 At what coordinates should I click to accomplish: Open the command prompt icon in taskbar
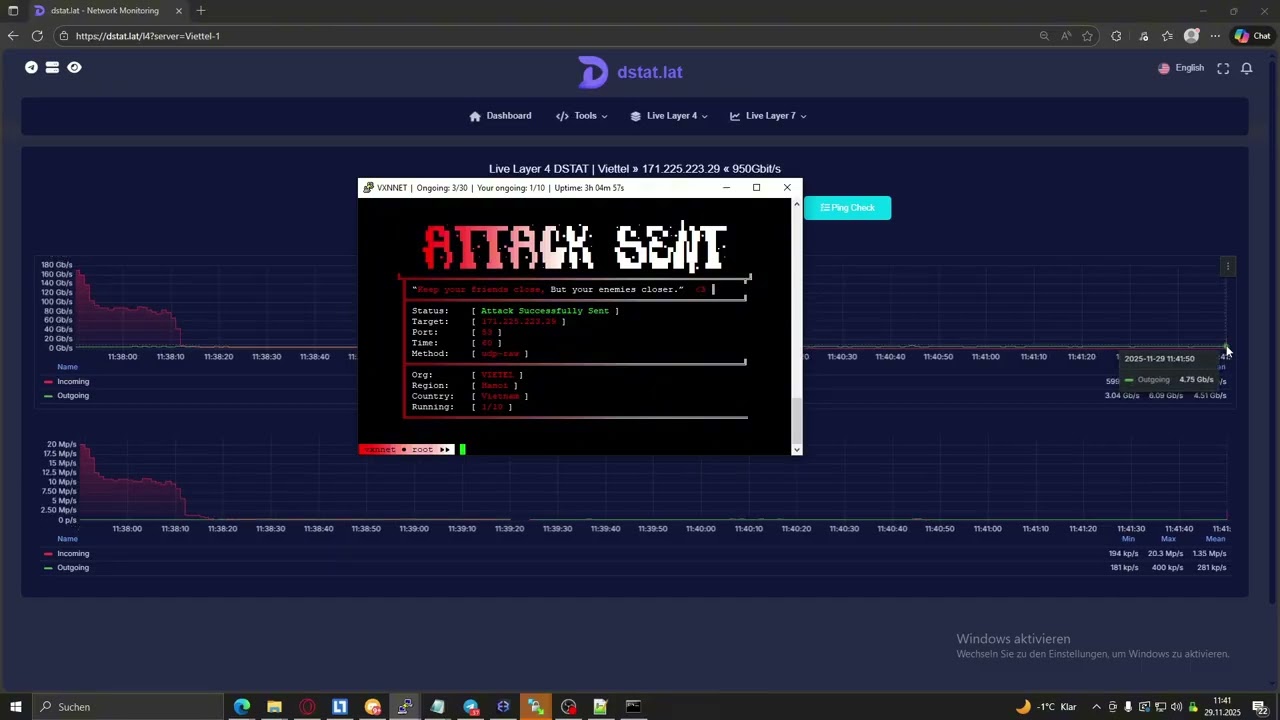coord(633,707)
